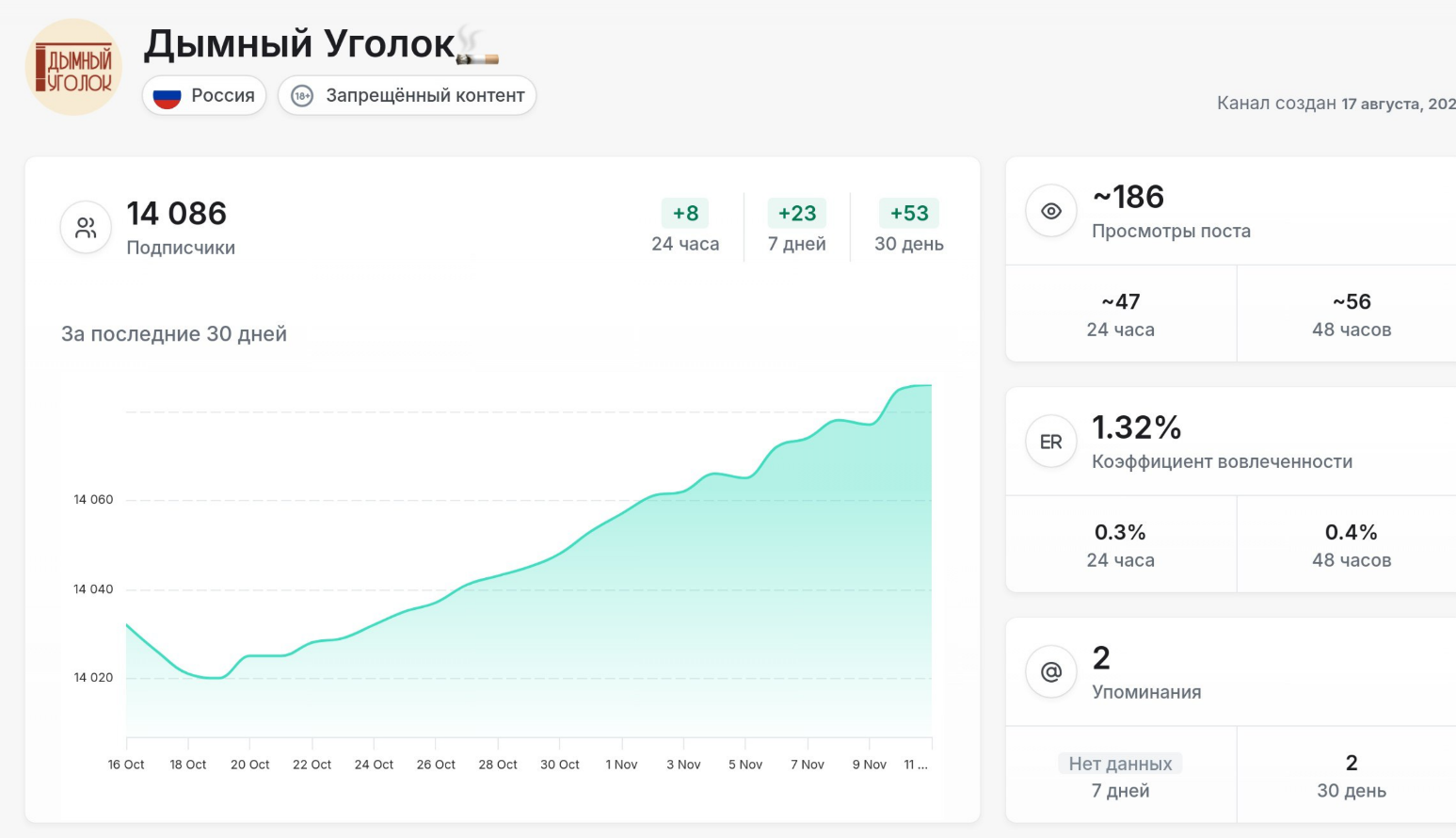1456x838 pixels.
Task: Click the 0.3% engagement 24 часа cell
Action: coord(1120,545)
